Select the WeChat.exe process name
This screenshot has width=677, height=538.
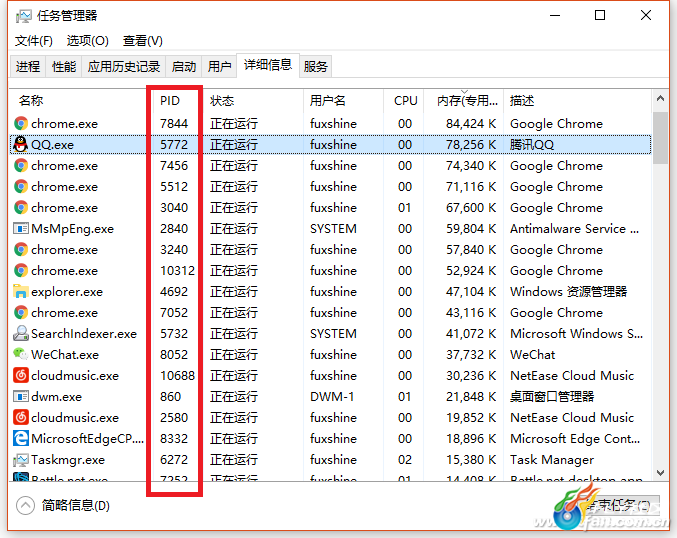(x=65, y=355)
